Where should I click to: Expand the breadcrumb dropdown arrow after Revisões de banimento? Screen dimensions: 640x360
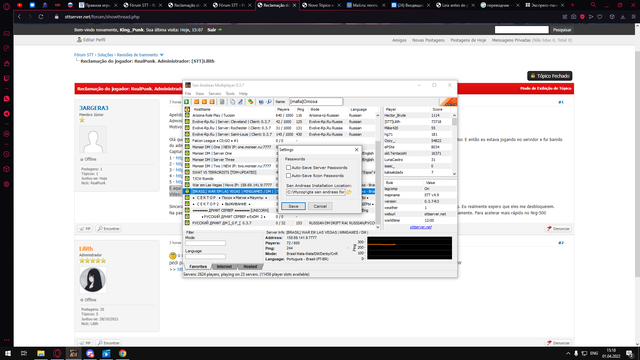(x=162, y=55)
